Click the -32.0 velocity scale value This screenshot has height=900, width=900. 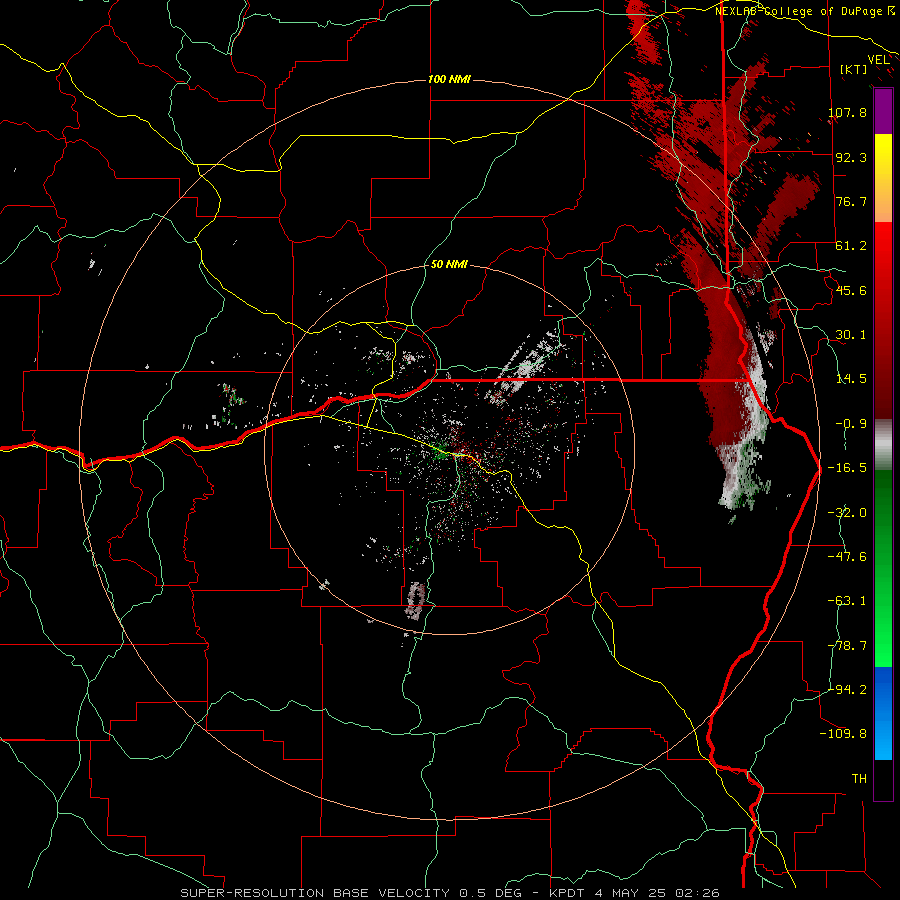pos(847,512)
